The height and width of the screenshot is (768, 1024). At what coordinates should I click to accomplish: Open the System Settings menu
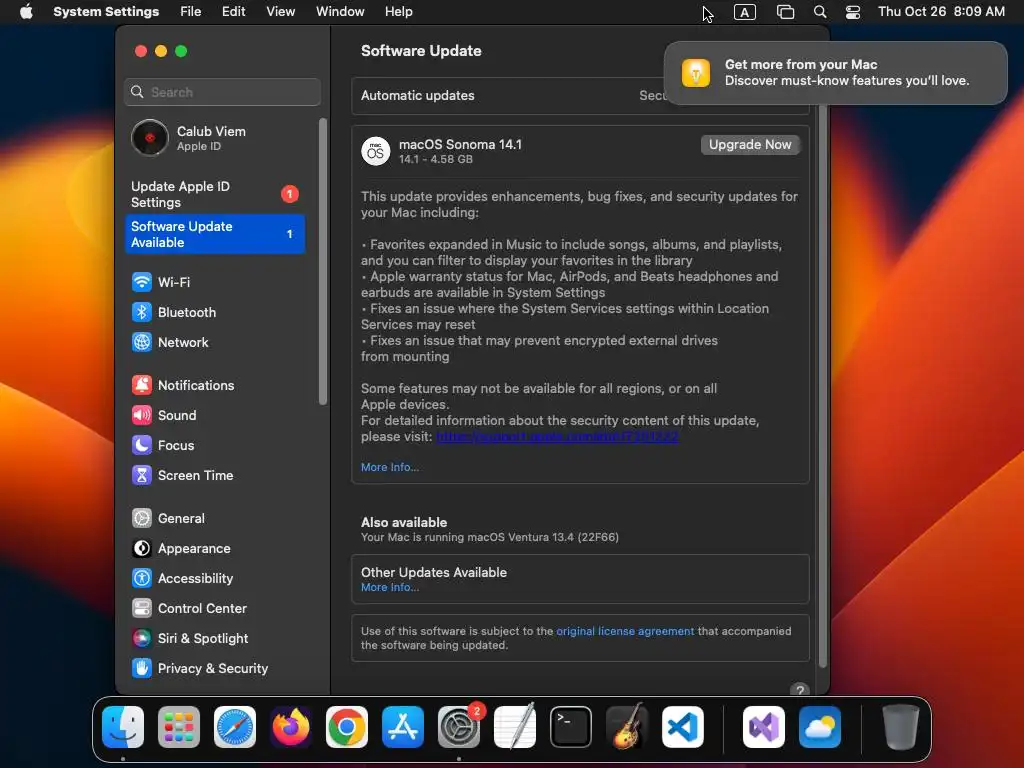click(106, 12)
